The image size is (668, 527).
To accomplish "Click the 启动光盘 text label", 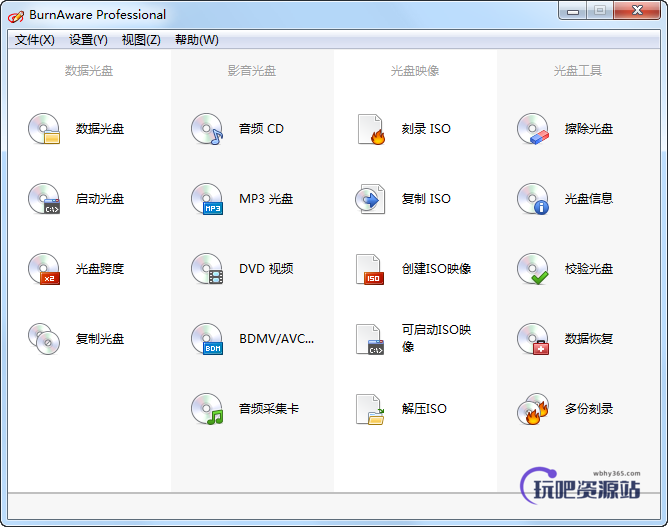I will [x=100, y=199].
